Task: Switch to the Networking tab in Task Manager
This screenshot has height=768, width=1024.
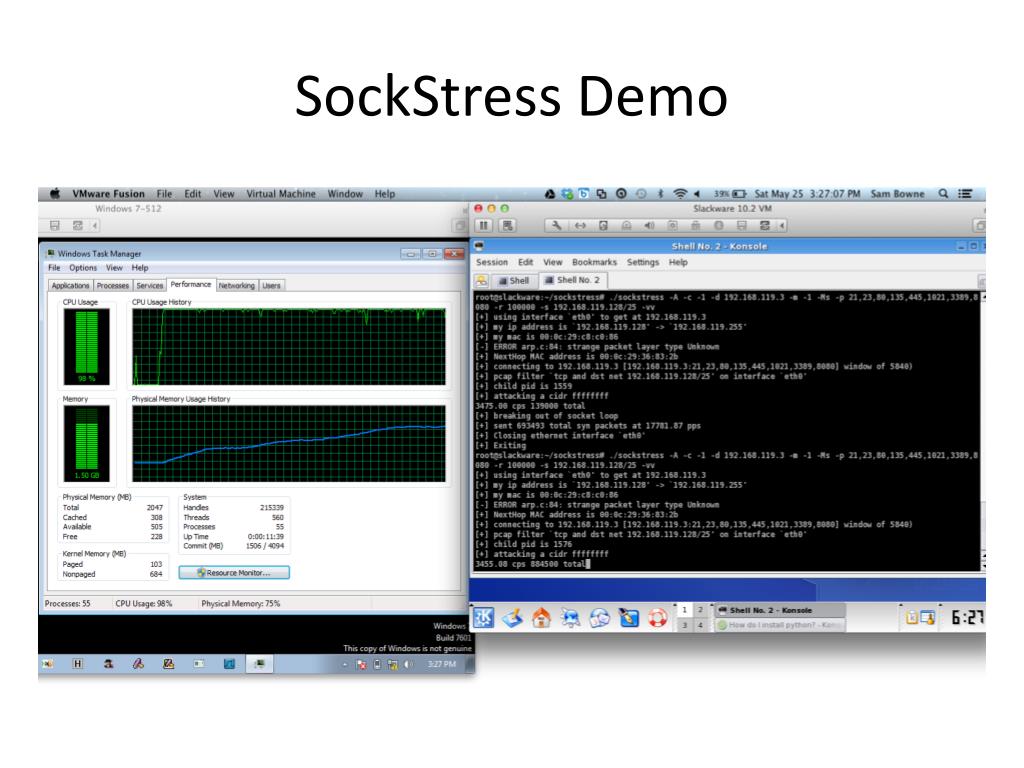Action: [x=236, y=285]
